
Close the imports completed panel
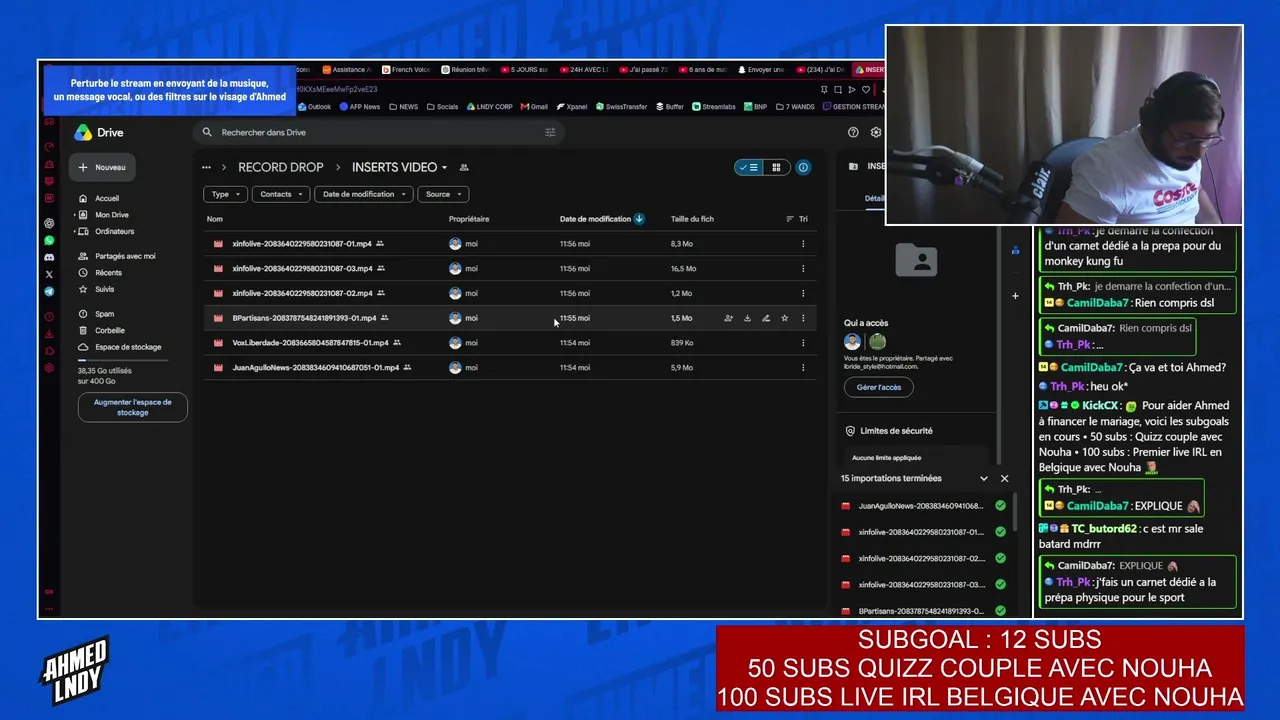pos(1004,479)
